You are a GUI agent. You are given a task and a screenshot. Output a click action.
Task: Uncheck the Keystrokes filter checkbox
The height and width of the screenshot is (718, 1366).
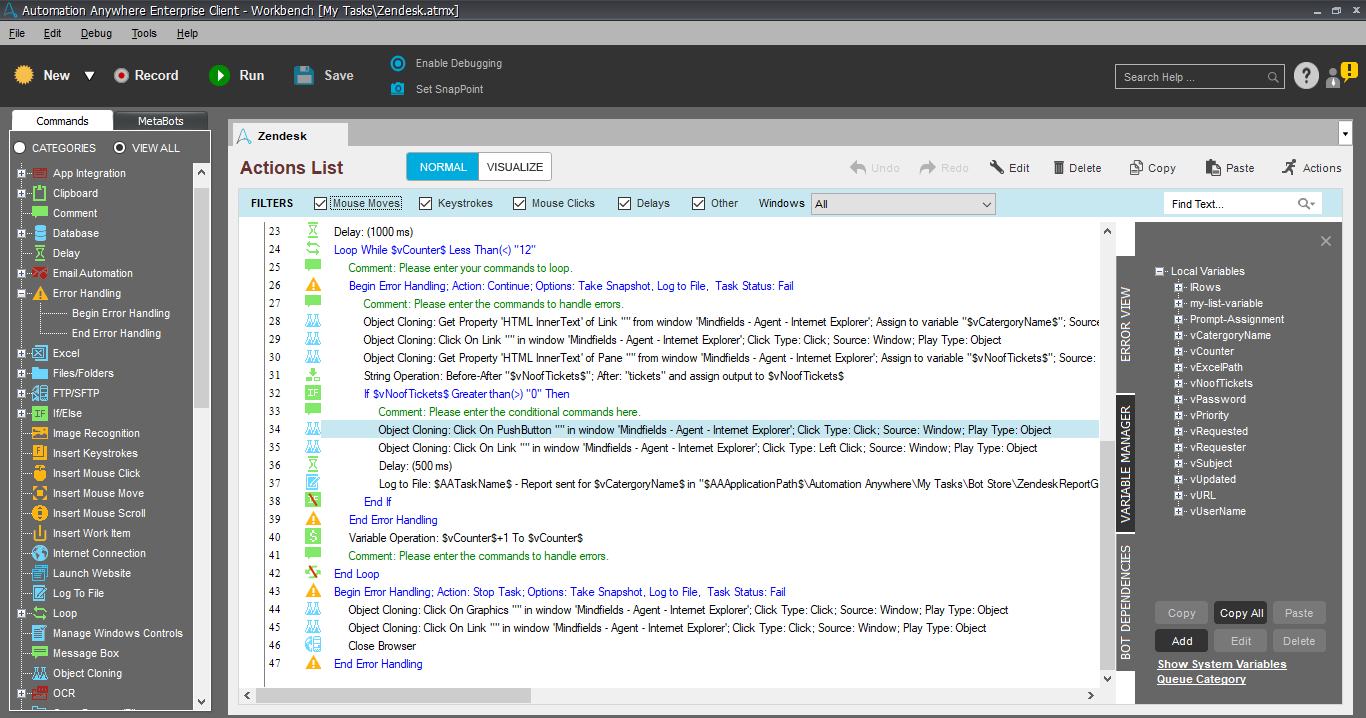point(425,204)
